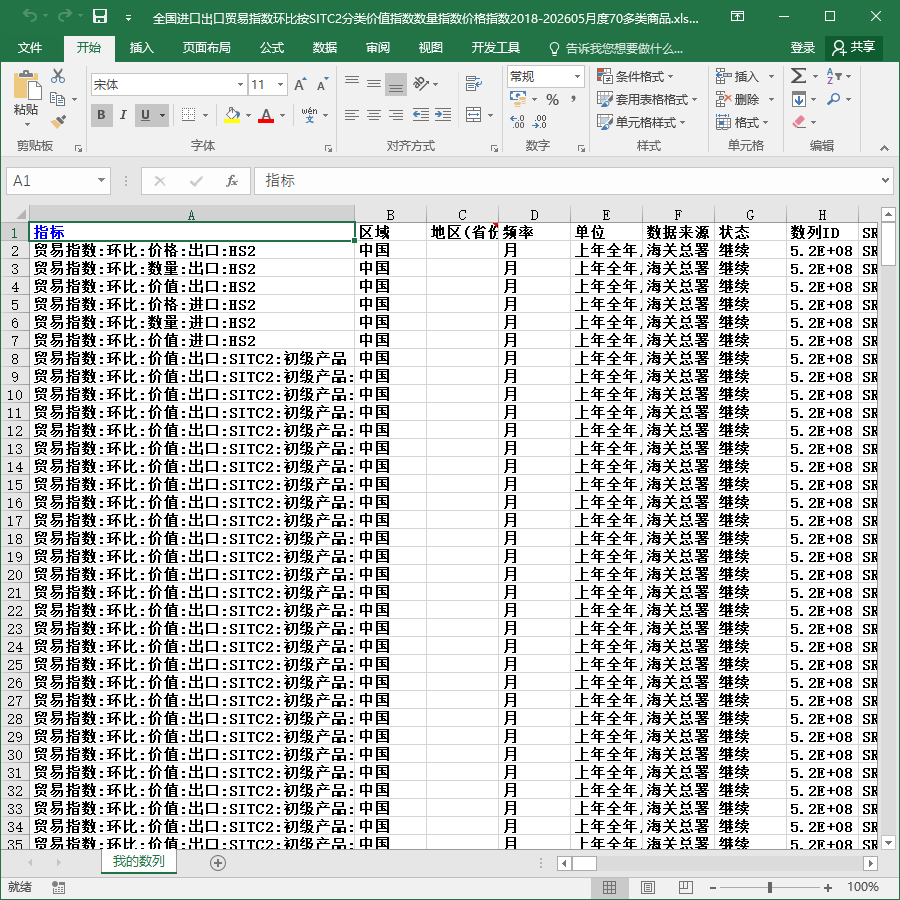Apply percent style number format
The width and height of the screenshot is (900, 900).
(x=552, y=100)
